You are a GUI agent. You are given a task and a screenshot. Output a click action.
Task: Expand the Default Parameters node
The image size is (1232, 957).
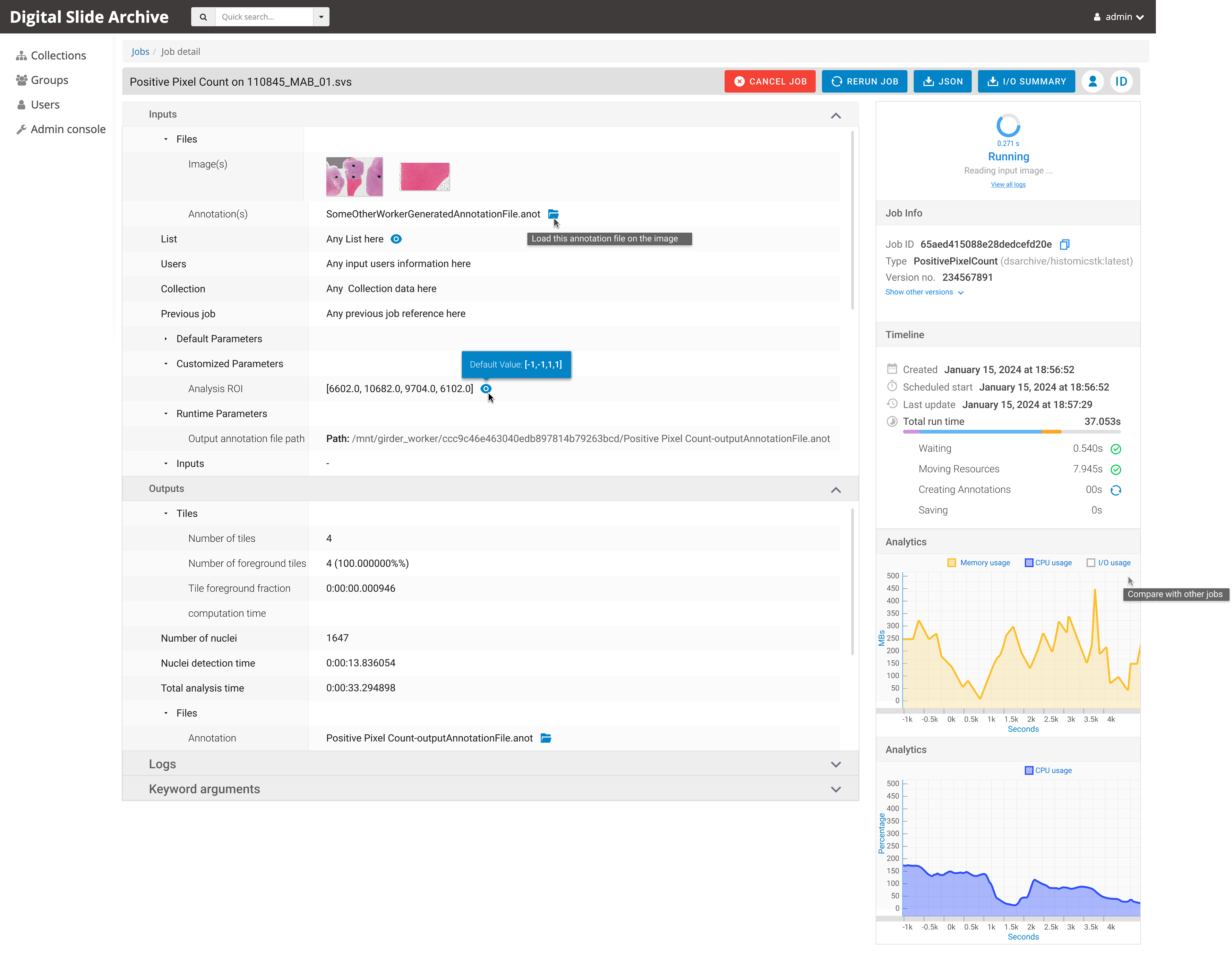click(x=166, y=339)
